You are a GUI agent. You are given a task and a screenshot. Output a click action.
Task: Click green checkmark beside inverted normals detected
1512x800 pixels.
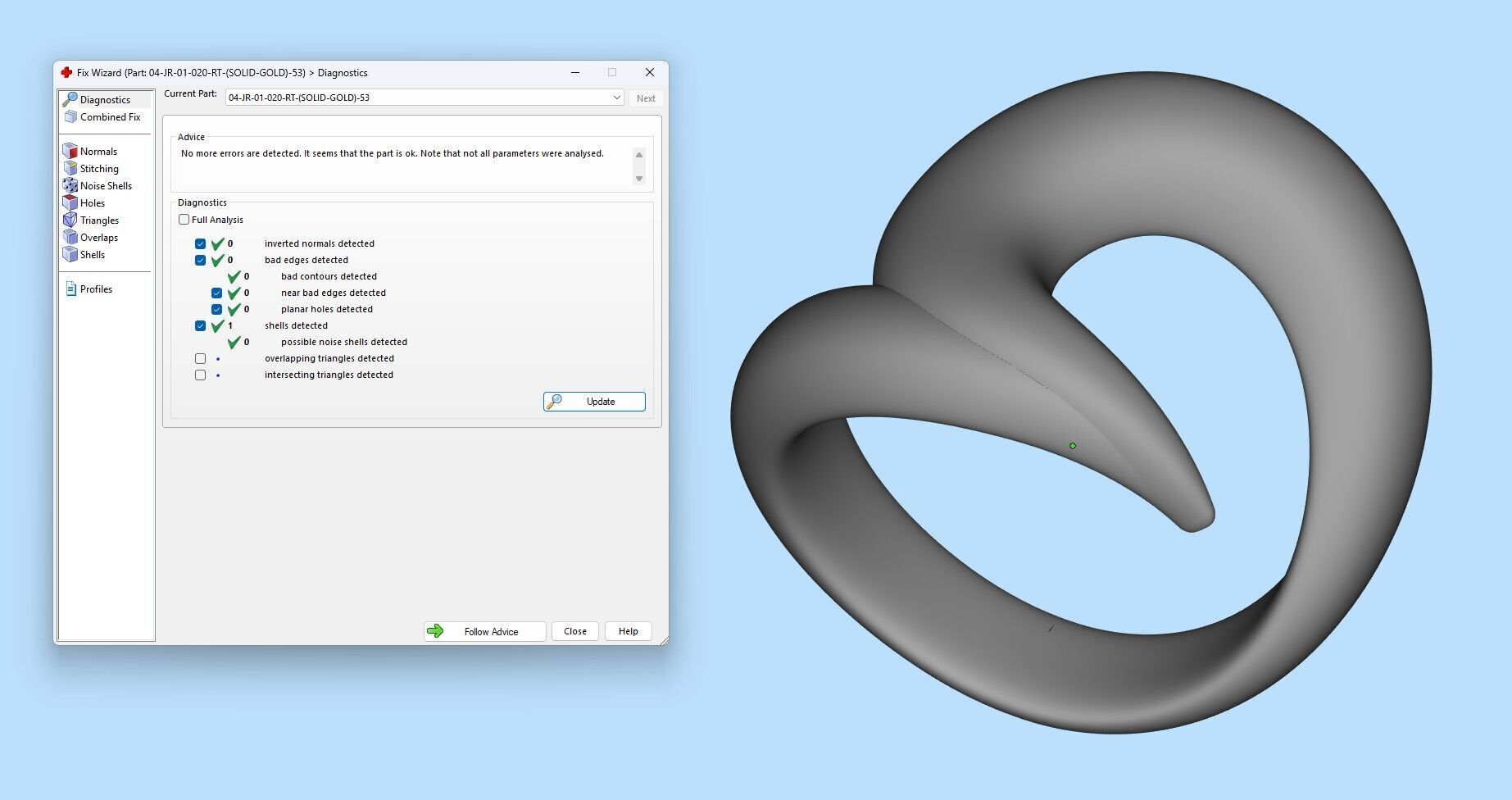(x=218, y=243)
